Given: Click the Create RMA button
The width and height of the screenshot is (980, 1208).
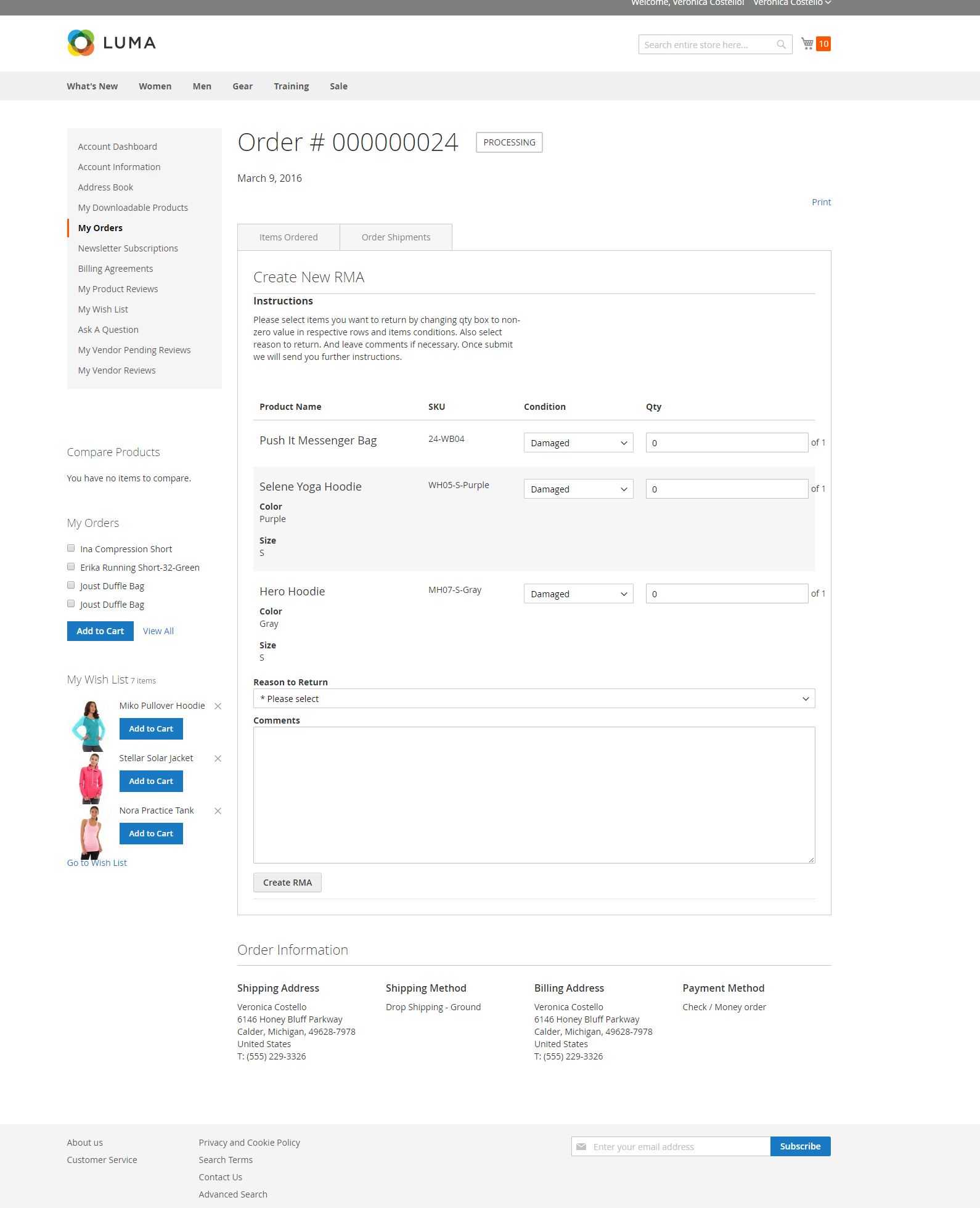Looking at the screenshot, I should 287,883.
